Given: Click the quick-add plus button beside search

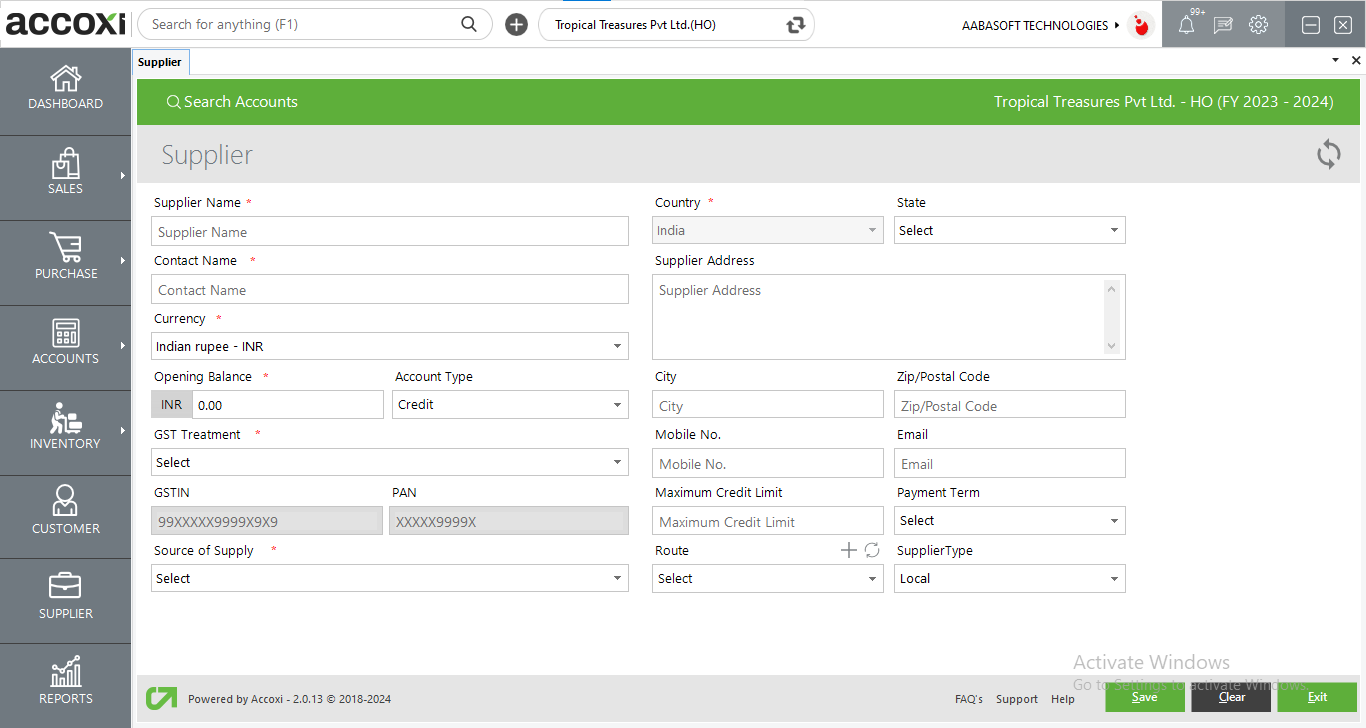Looking at the screenshot, I should point(516,25).
